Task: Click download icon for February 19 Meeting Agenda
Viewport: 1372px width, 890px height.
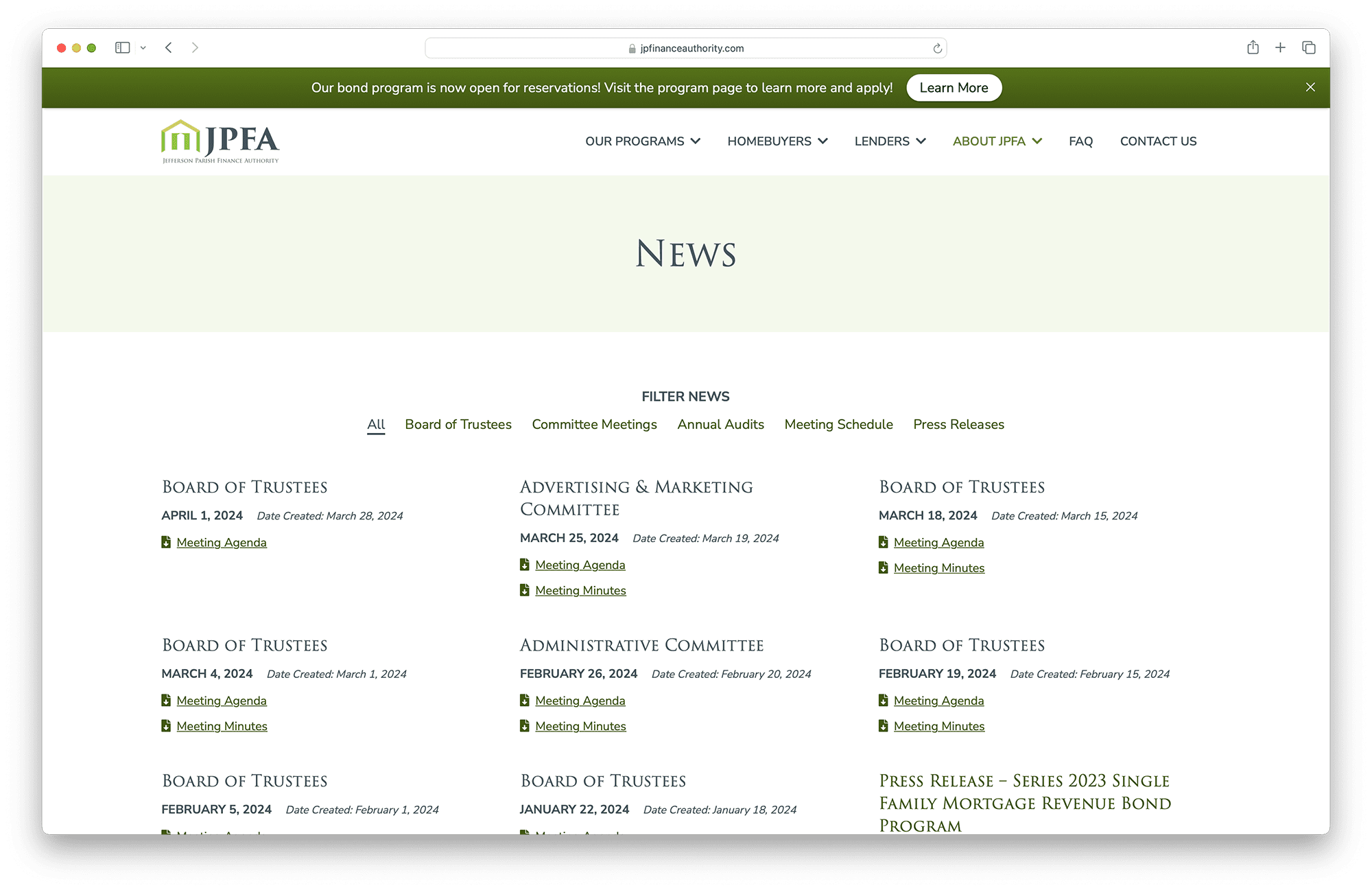Action: [x=884, y=701]
